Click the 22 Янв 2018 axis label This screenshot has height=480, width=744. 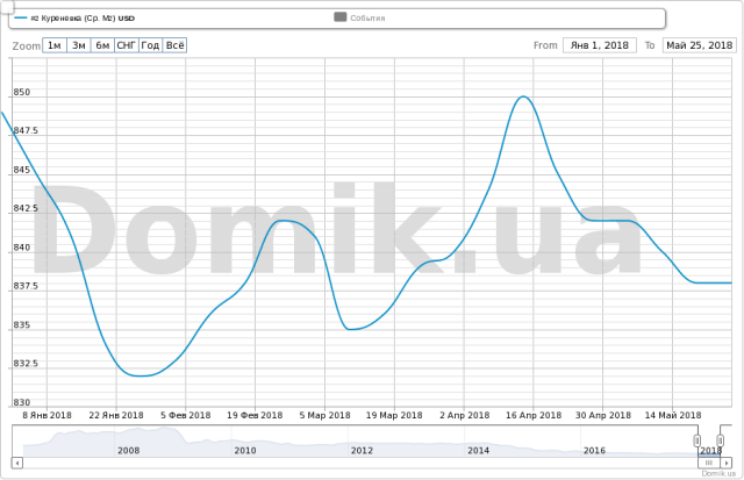pos(116,415)
